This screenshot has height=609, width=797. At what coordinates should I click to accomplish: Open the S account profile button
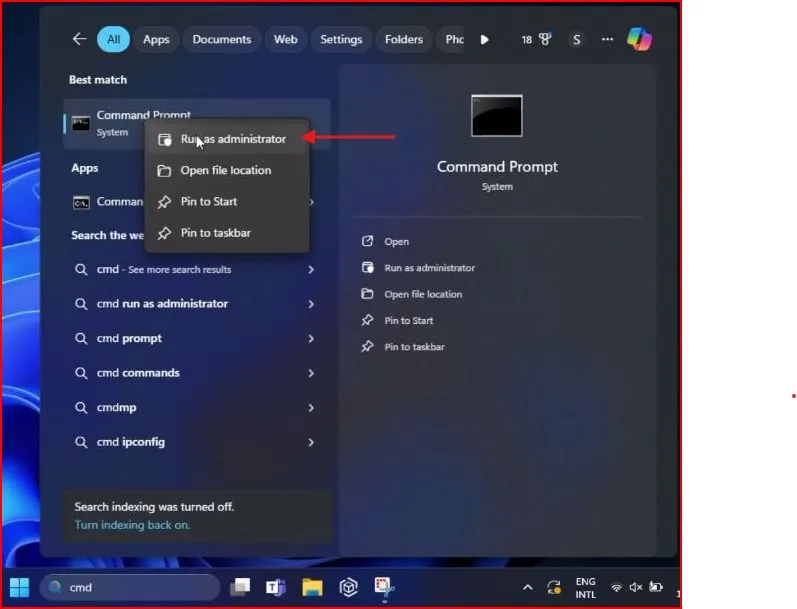[x=576, y=40]
